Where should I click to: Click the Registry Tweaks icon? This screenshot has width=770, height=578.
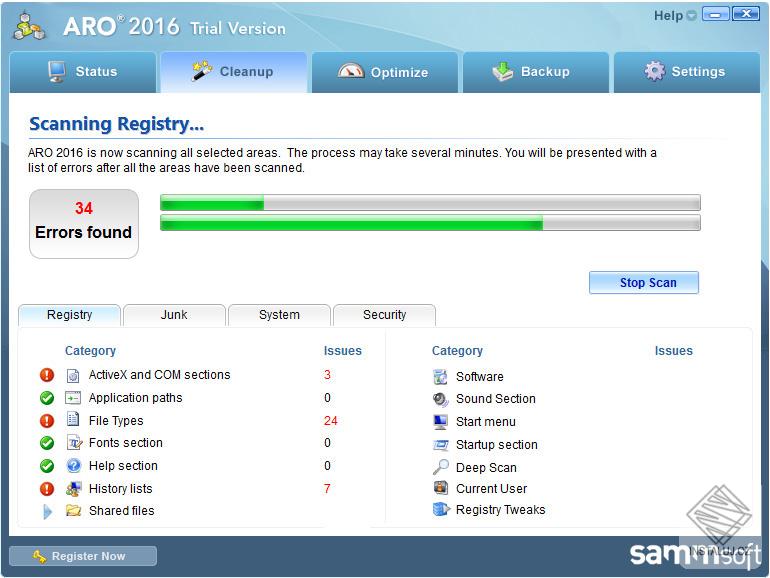(441, 509)
